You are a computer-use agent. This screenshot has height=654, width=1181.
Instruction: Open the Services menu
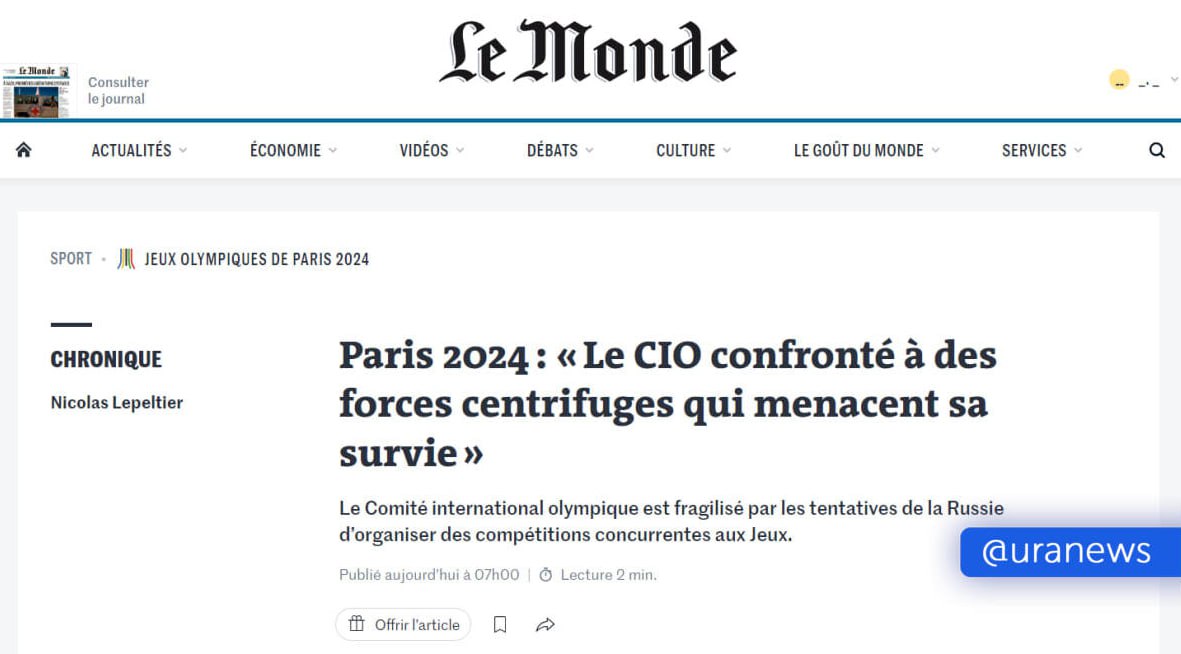click(1042, 151)
